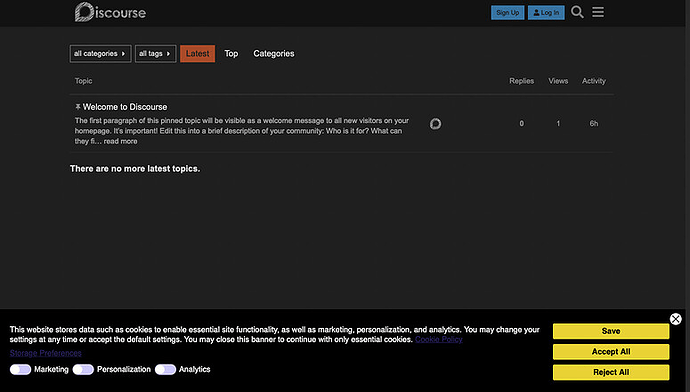Click the Discourse logo

110,12
